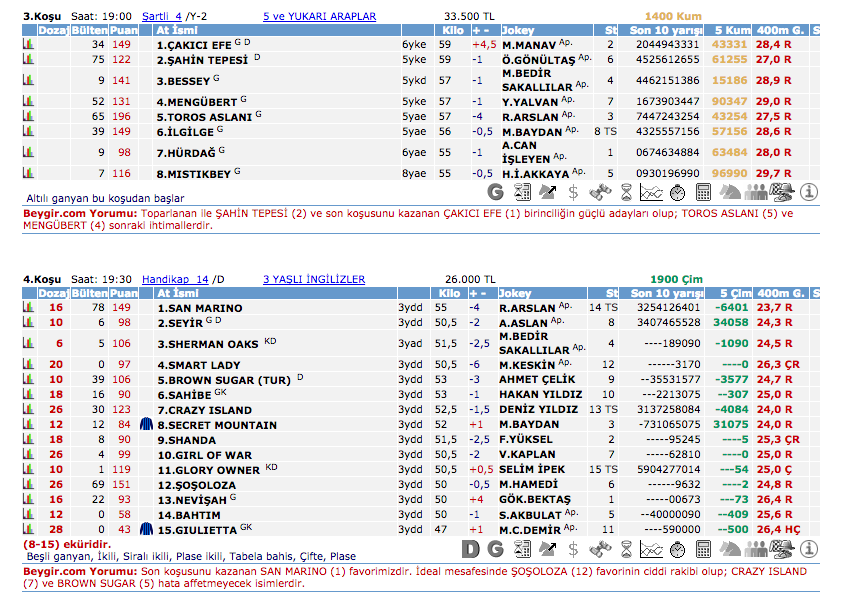The width and height of the screenshot is (849, 608).
Task: Open bar chart icon beside SAN MARINO
Action: [x=29, y=308]
